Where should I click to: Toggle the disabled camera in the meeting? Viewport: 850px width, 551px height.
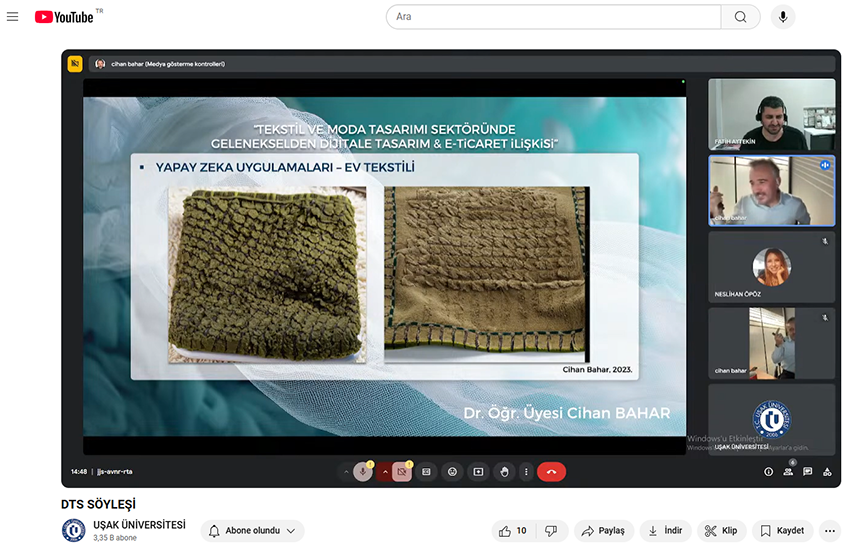[402, 472]
